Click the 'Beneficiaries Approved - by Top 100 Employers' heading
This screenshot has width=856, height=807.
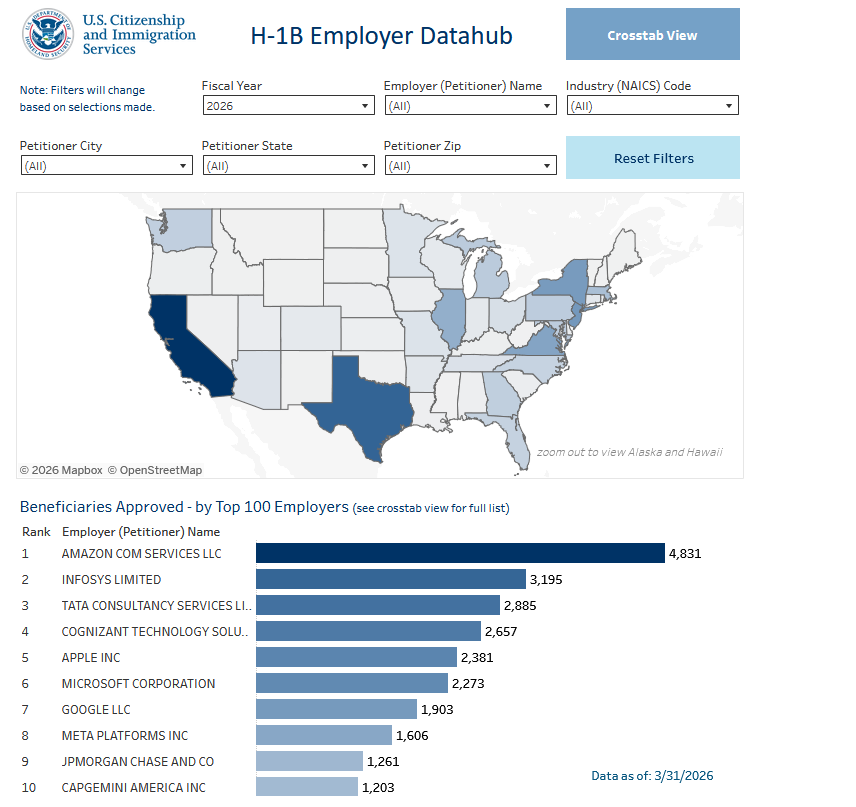point(184,507)
